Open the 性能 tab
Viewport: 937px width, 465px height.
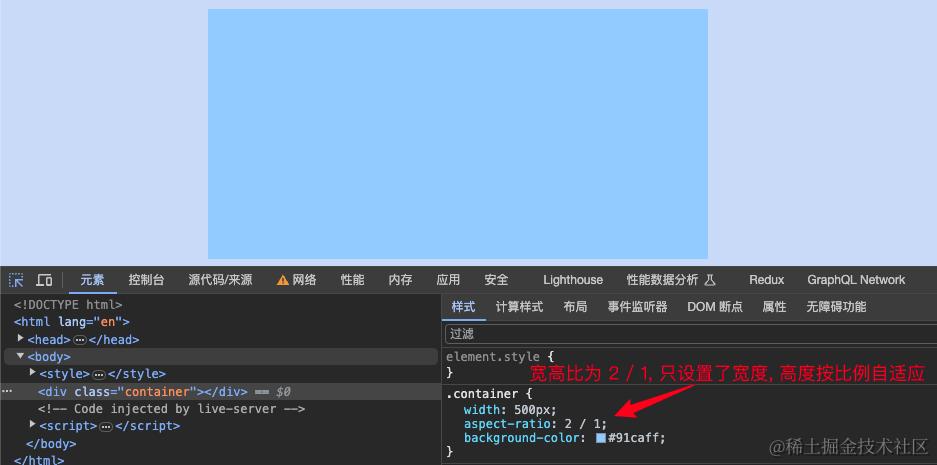[x=353, y=280]
